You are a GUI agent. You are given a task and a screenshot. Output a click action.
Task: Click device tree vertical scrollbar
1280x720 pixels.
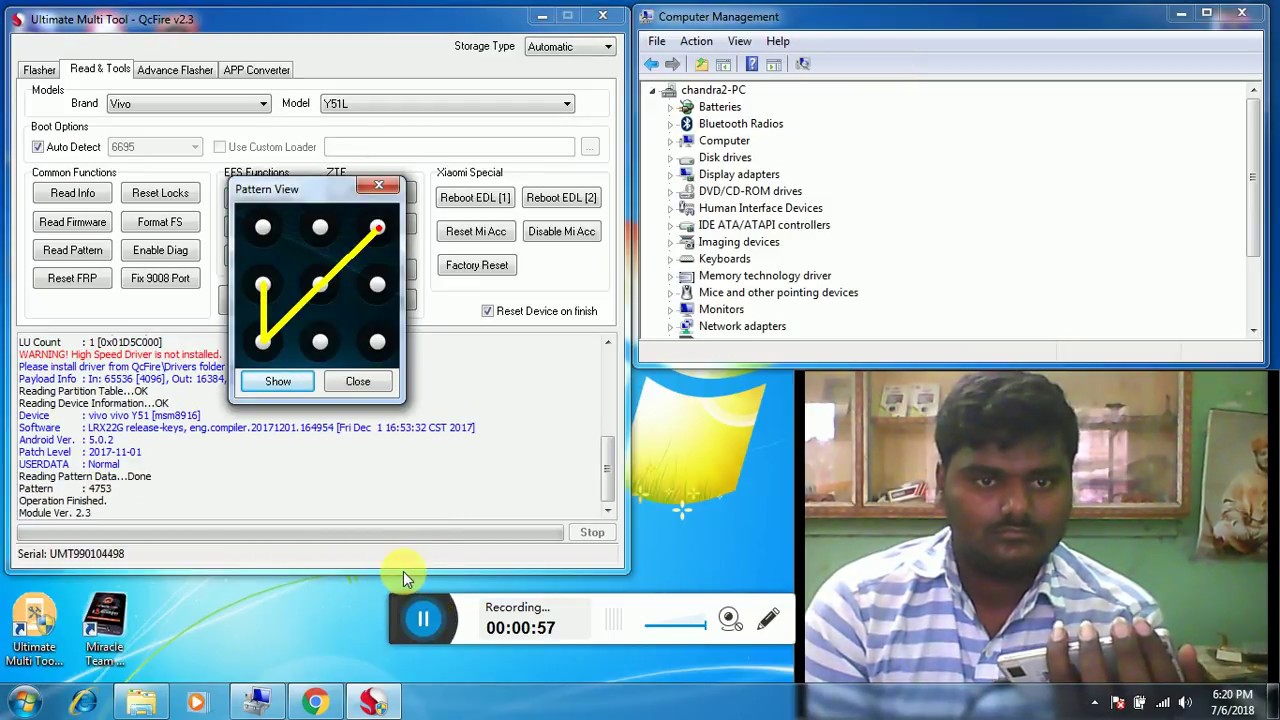tap(1253, 210)
